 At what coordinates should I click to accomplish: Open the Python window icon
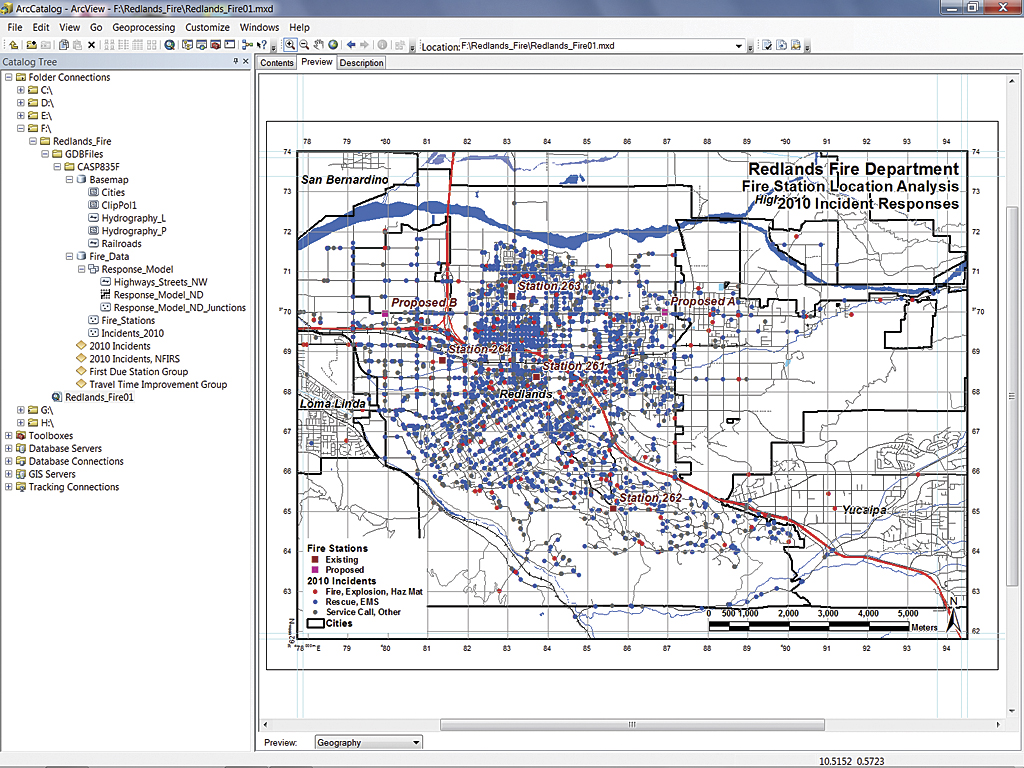[229, 45]
